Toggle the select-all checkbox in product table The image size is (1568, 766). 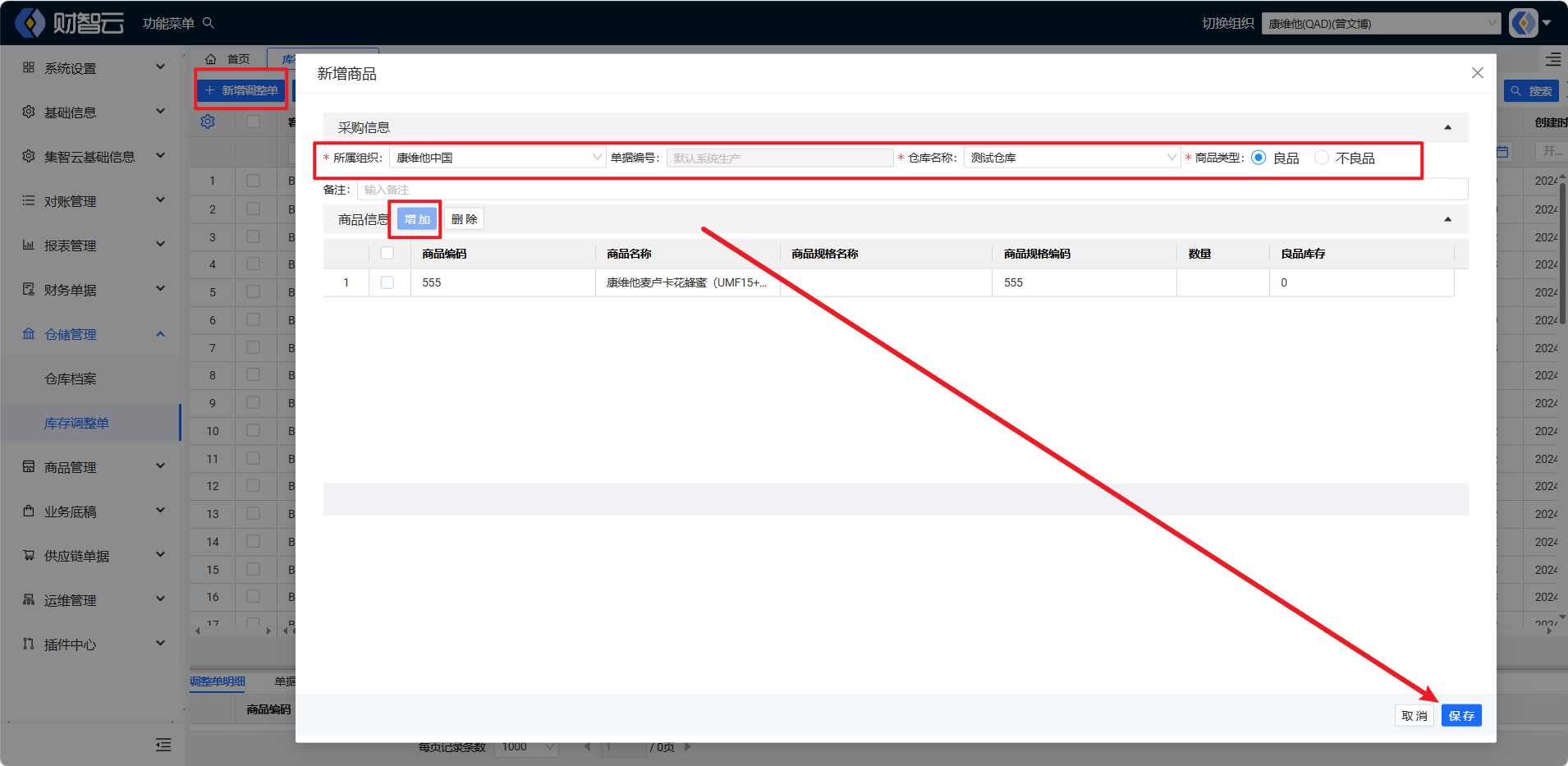point(387,254)
